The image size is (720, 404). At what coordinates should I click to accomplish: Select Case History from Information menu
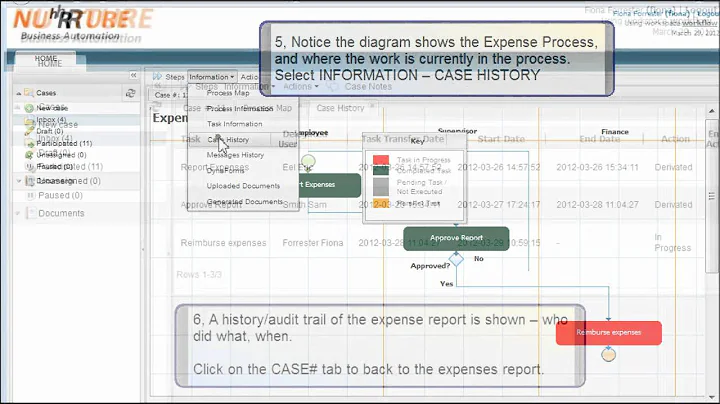(228, 140)
